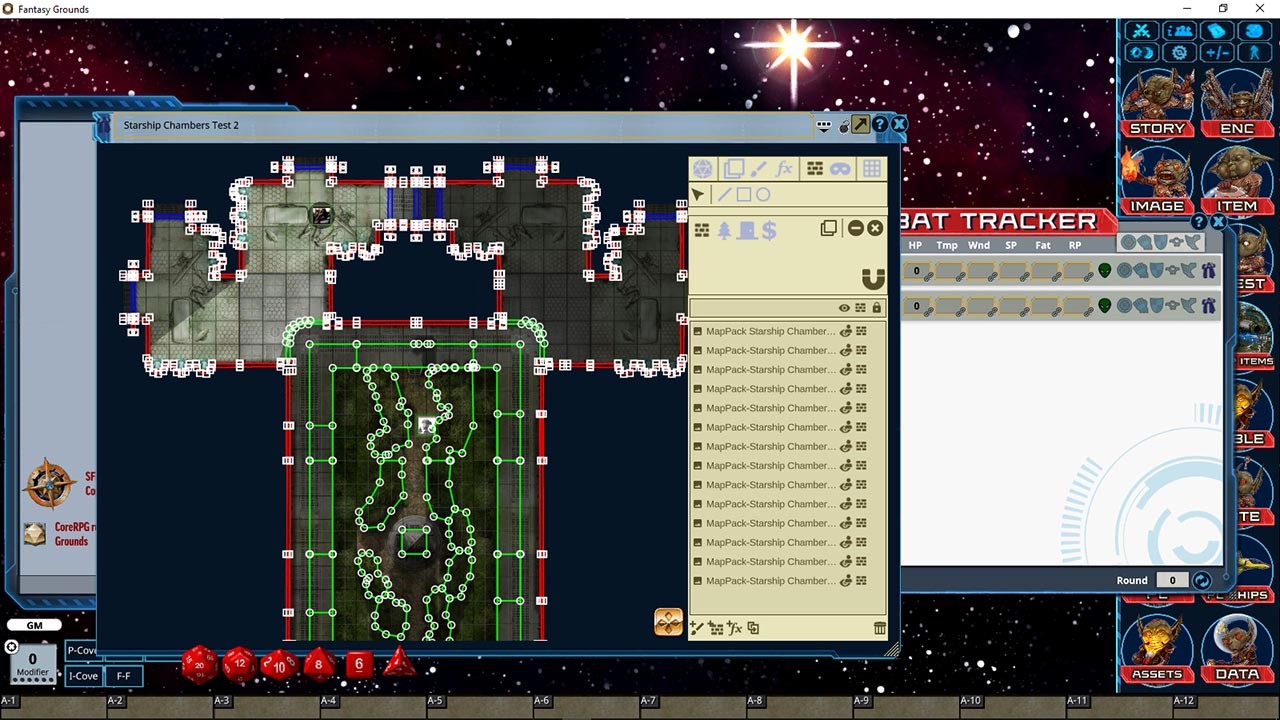Viewport: 1280px width, 720px height.
Task: Open the ASSETS sidebar button
Action: [x=1157, y=648]
